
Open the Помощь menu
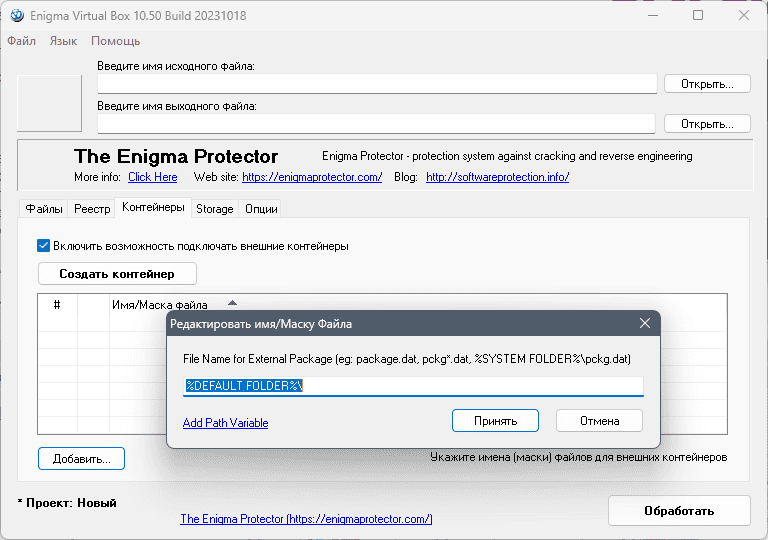coord(116,41)
